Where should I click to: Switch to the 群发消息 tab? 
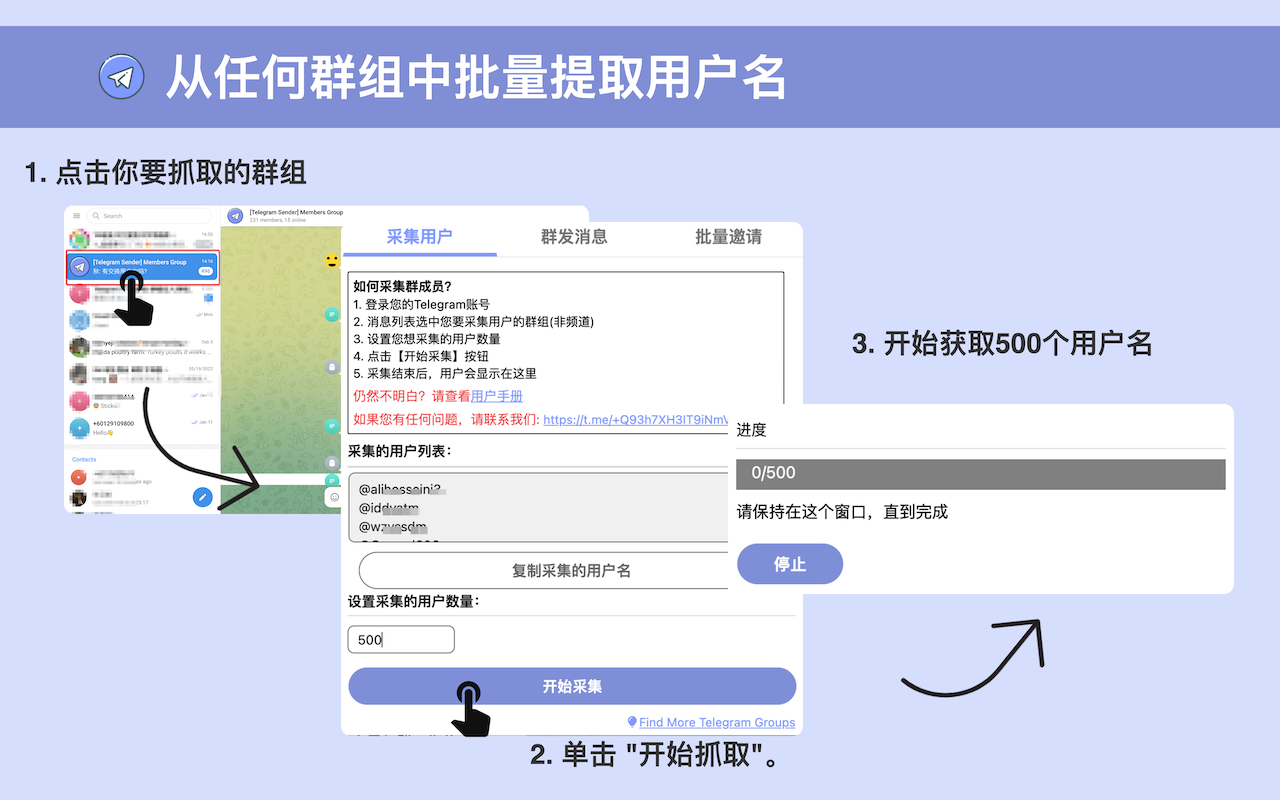574,237
